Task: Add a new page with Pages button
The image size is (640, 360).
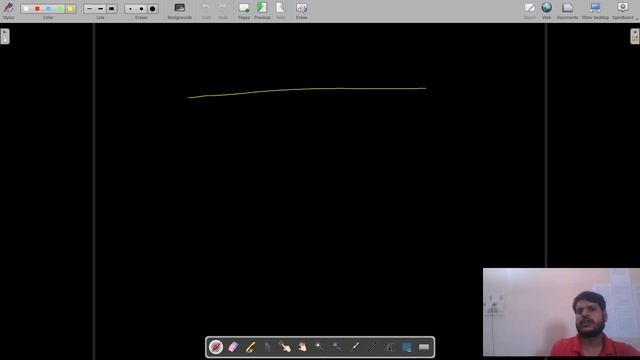Action: coord(244,10)
